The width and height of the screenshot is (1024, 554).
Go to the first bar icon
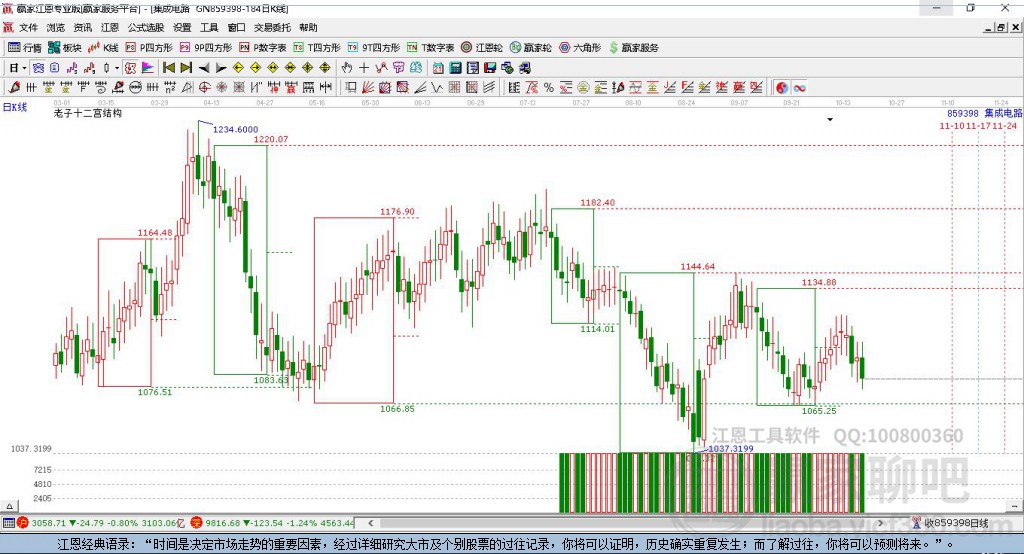tap(168, 68)
